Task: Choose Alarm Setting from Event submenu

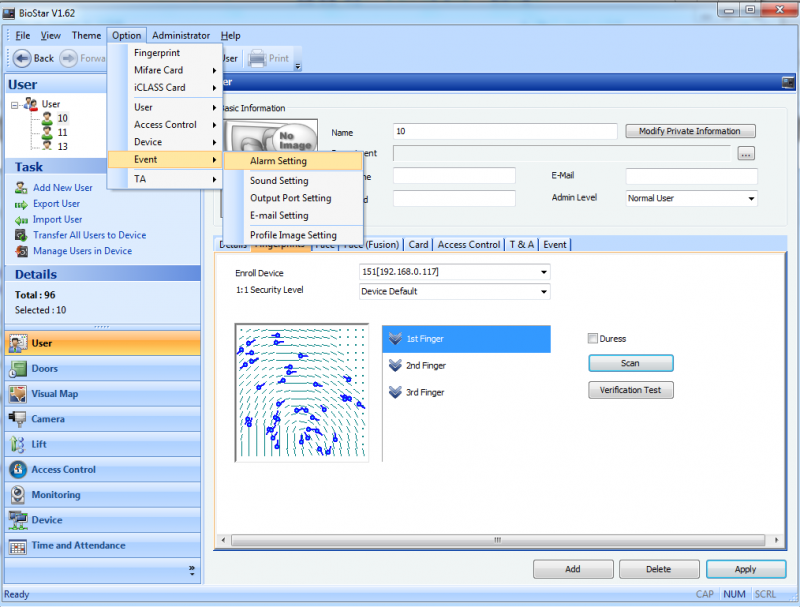Action: pyautogui.click(x=278, y=161)
